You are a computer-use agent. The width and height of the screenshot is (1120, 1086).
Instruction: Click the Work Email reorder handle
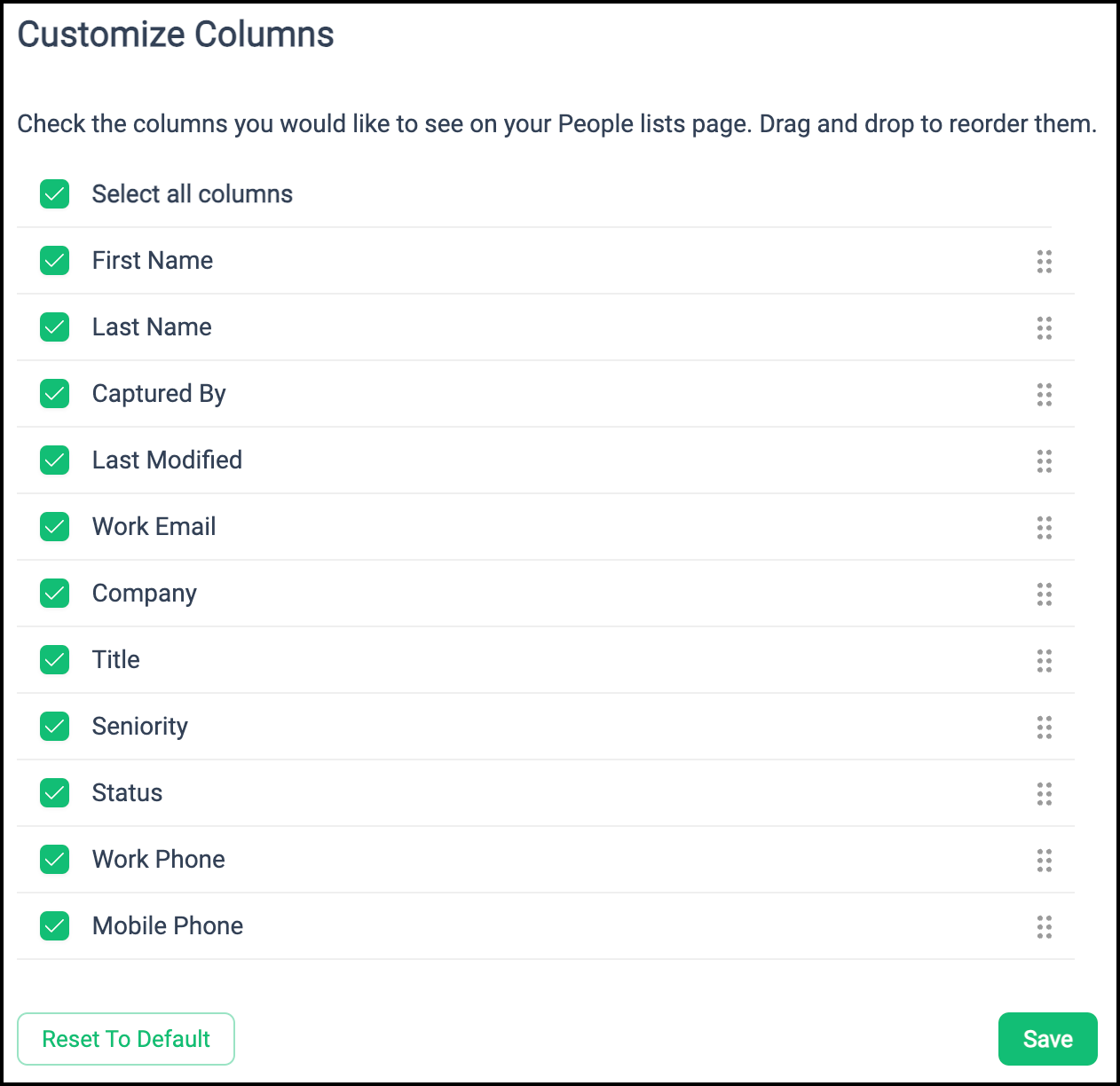pyautogui.click(x=1045, y=528)
